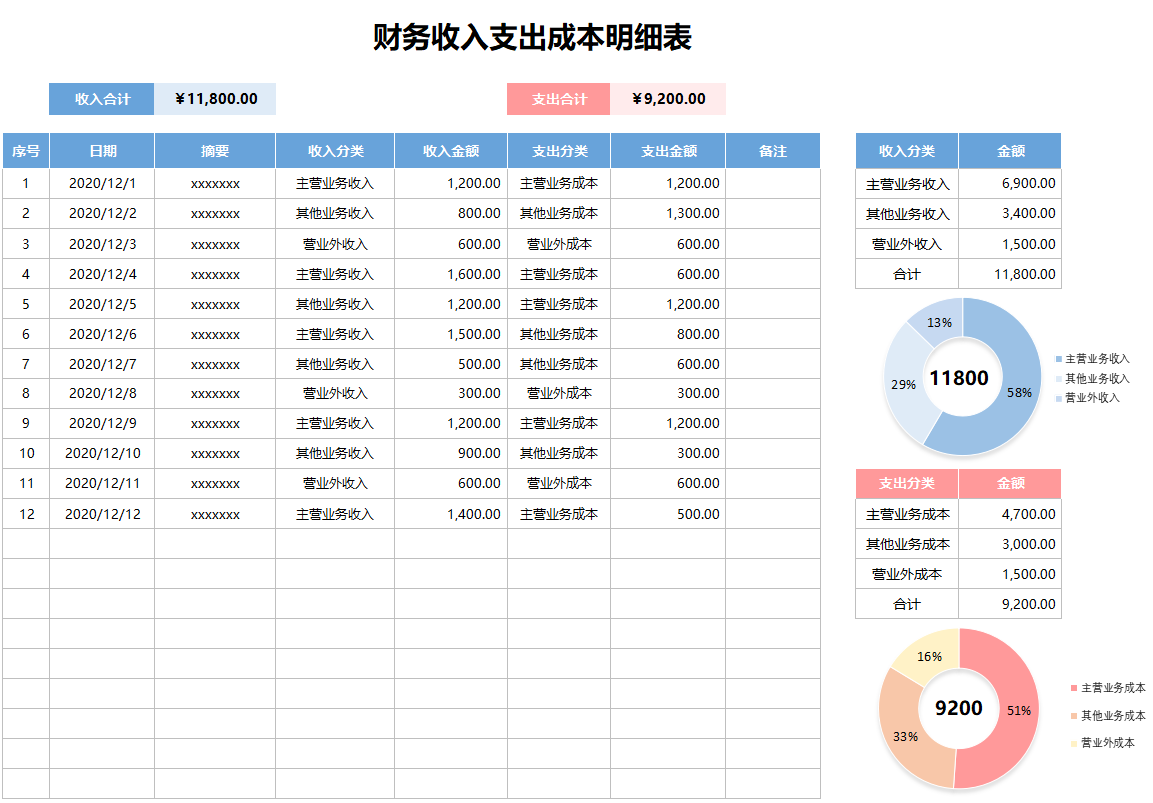Image resolution: width=1153 pixels, height=803 pixels.
Task: Click the 其他业务收入 legend entry
Action: 1093,379
